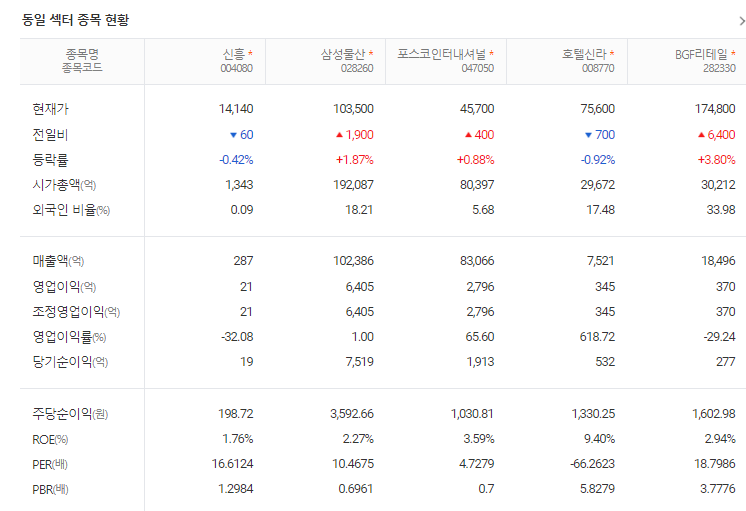Click the -0.42% change rate
746x511 pixels.
236,160
